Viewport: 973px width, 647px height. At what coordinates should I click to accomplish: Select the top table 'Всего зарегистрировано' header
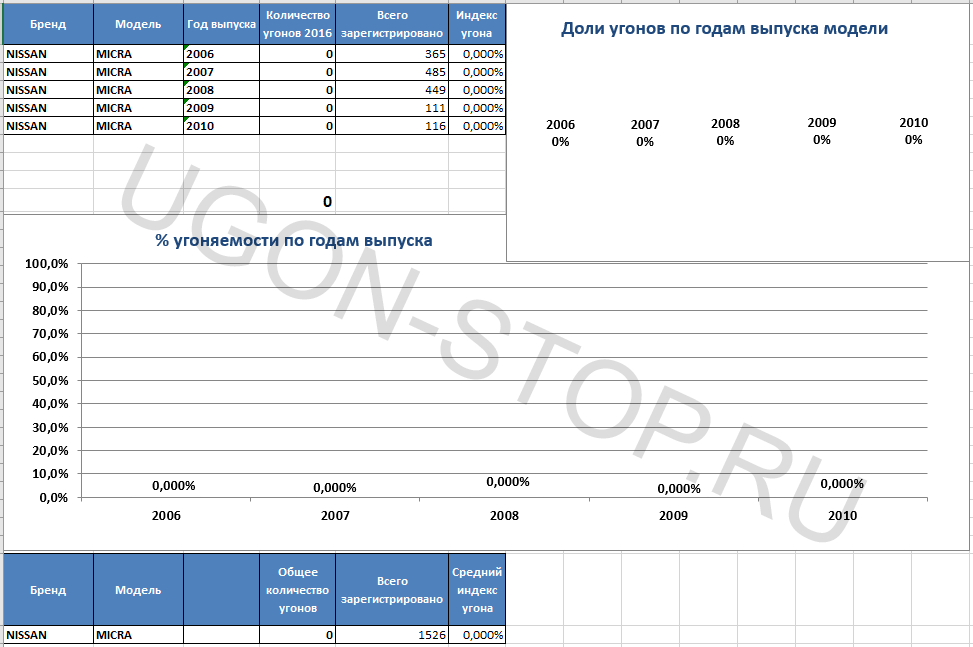pos(392,24)
